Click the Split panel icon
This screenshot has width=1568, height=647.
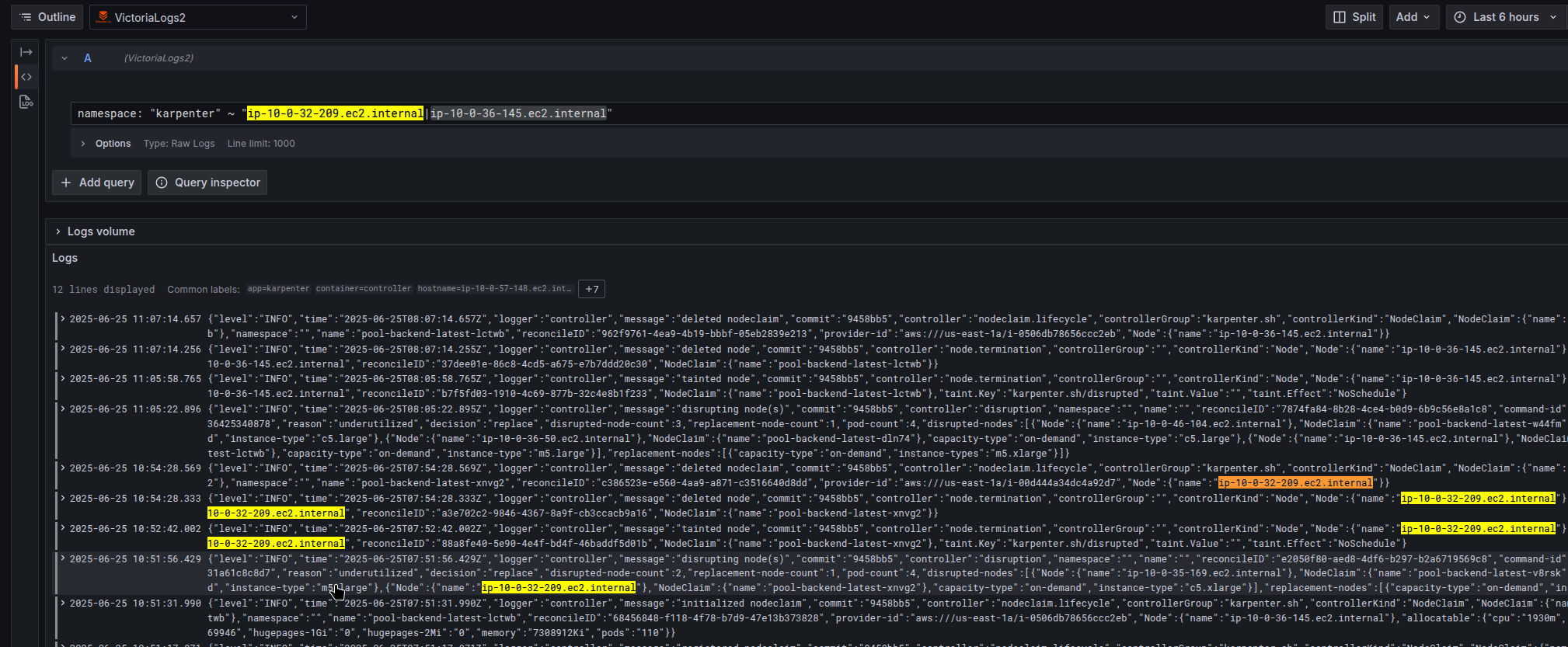pyautogui.click(x=1340, y=17)
